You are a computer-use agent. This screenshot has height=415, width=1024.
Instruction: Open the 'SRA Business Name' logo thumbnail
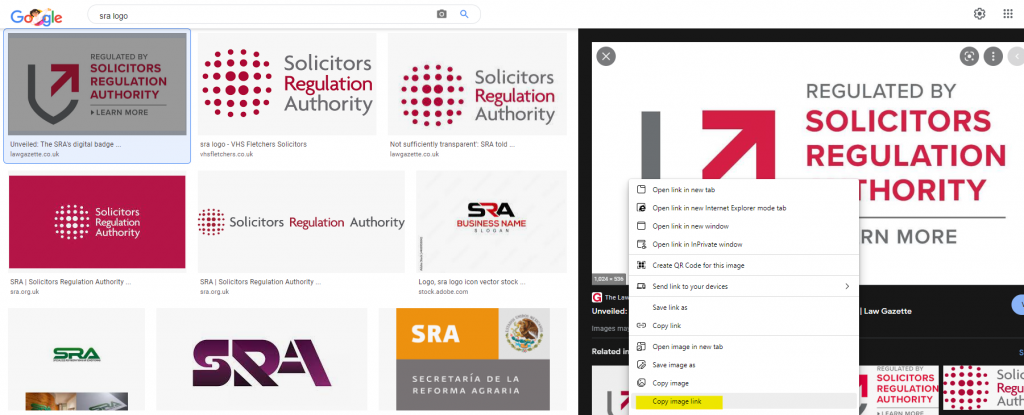coord(491,222)
